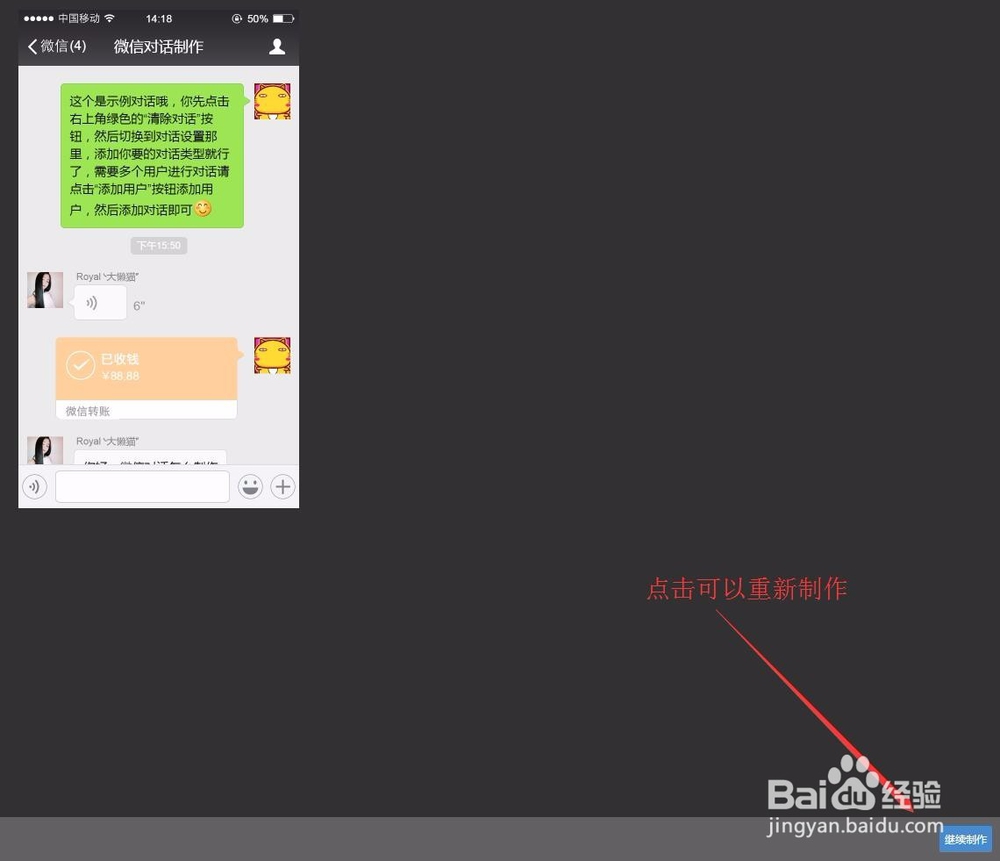Tap the plus attachment icon
Screen dimensions: 1000x861
[x=283, y=487]
